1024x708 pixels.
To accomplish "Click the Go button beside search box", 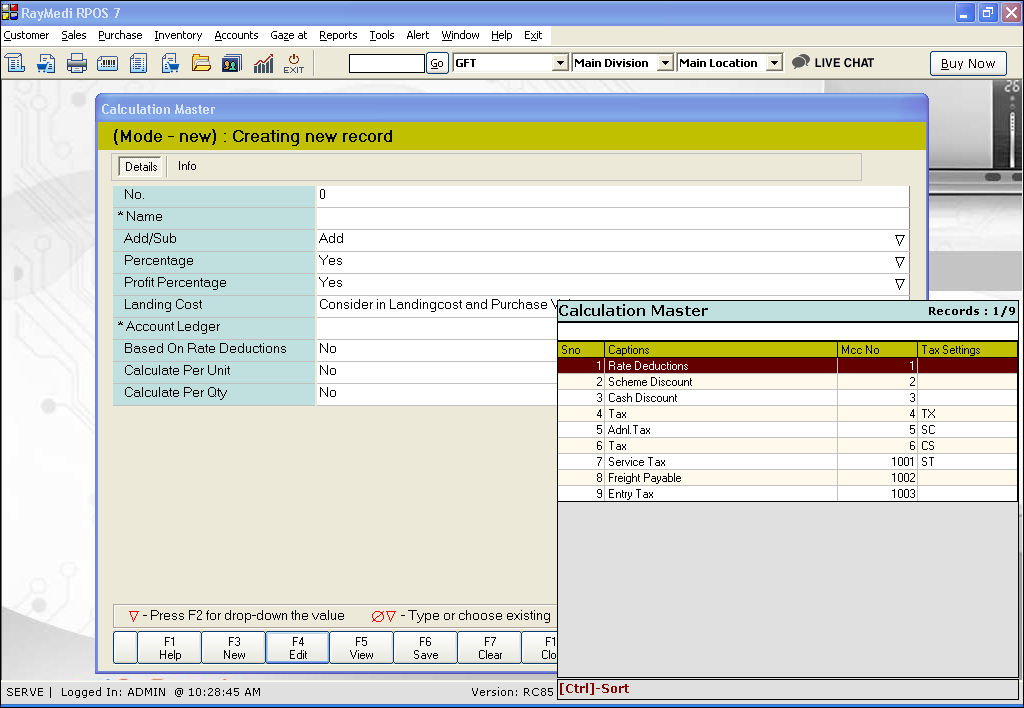I will tap(437, 63).
